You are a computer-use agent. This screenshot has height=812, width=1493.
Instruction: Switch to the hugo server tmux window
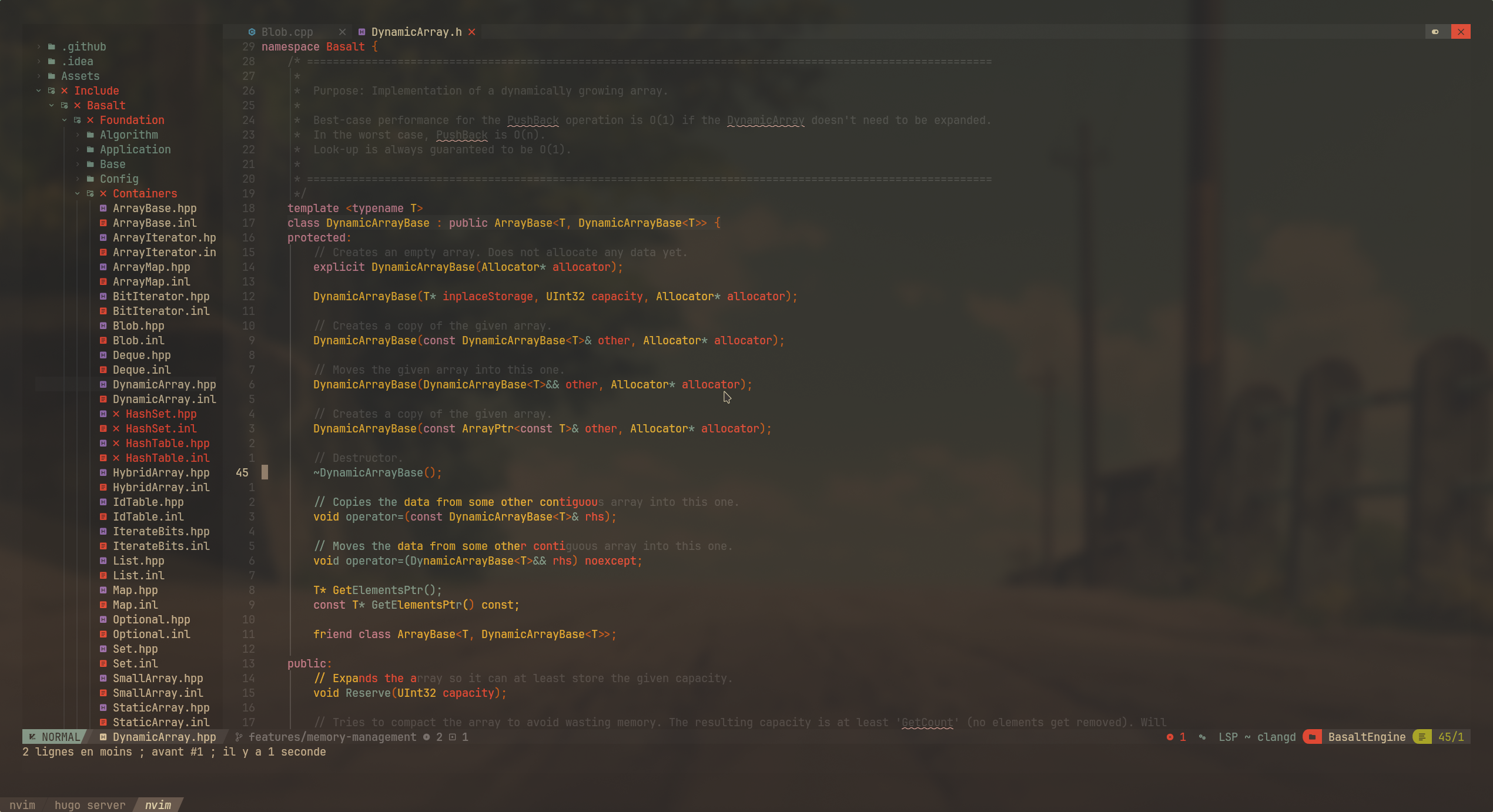(90, 805)
